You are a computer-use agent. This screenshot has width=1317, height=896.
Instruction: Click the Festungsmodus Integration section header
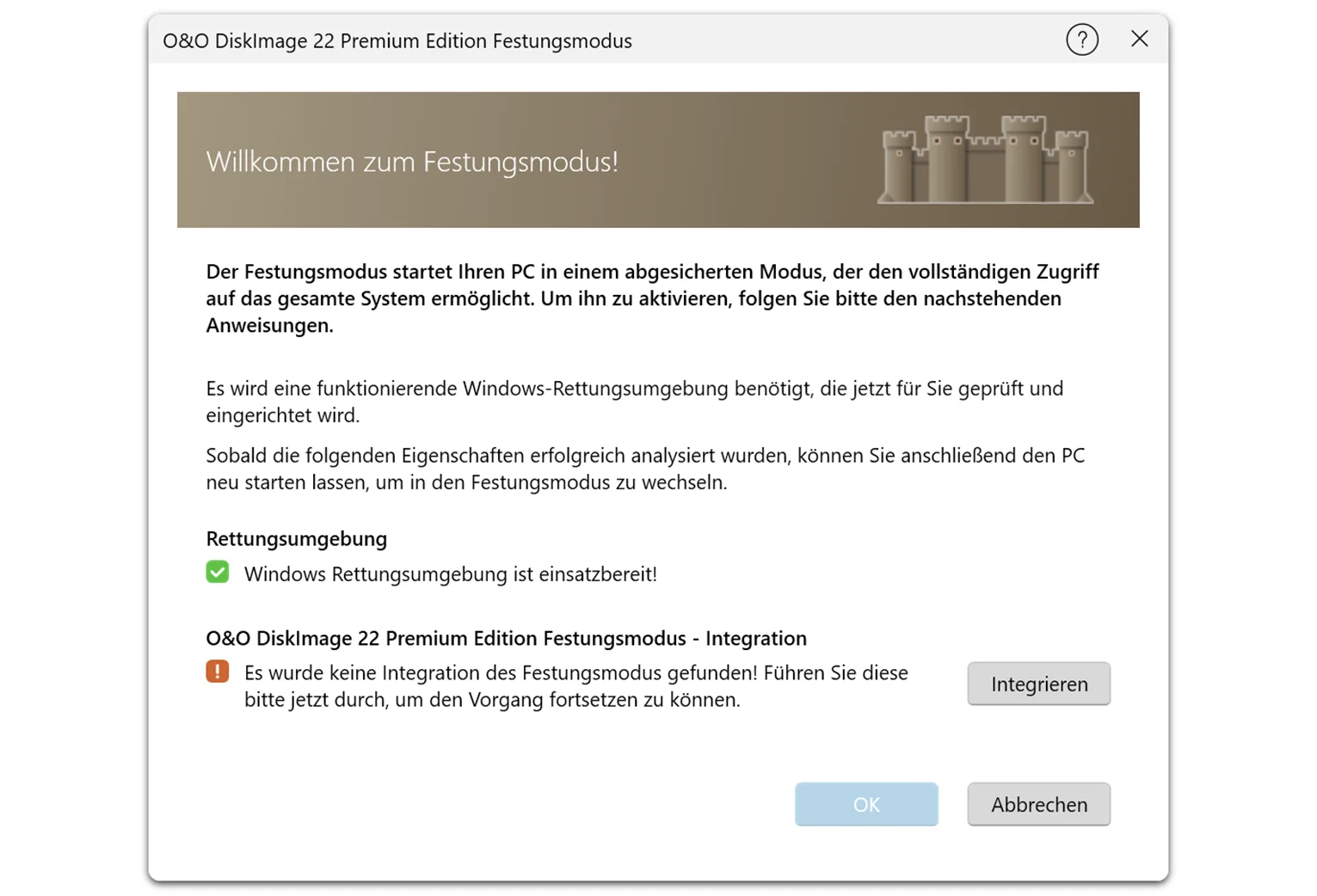505,638
